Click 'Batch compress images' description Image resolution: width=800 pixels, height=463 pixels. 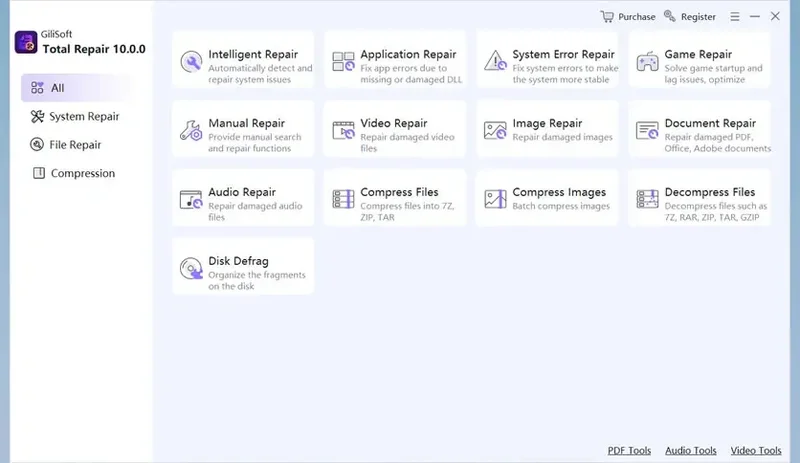pos(561,206)
